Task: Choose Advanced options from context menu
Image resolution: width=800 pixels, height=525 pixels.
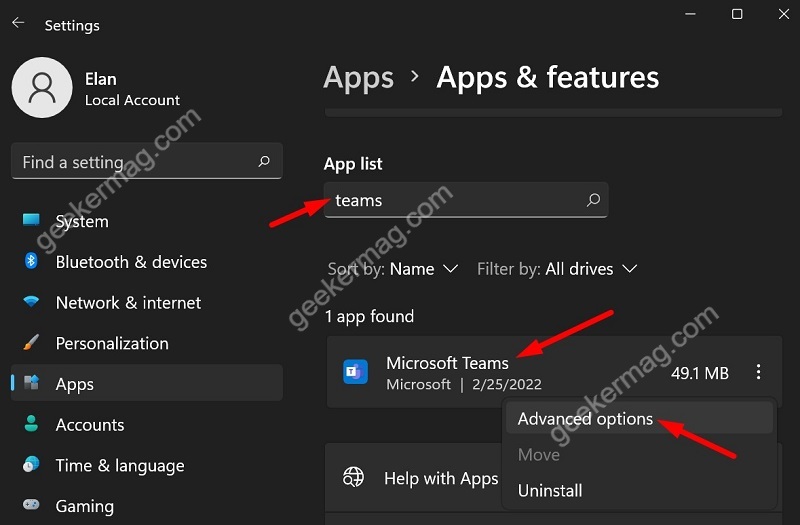Action: 639,418
